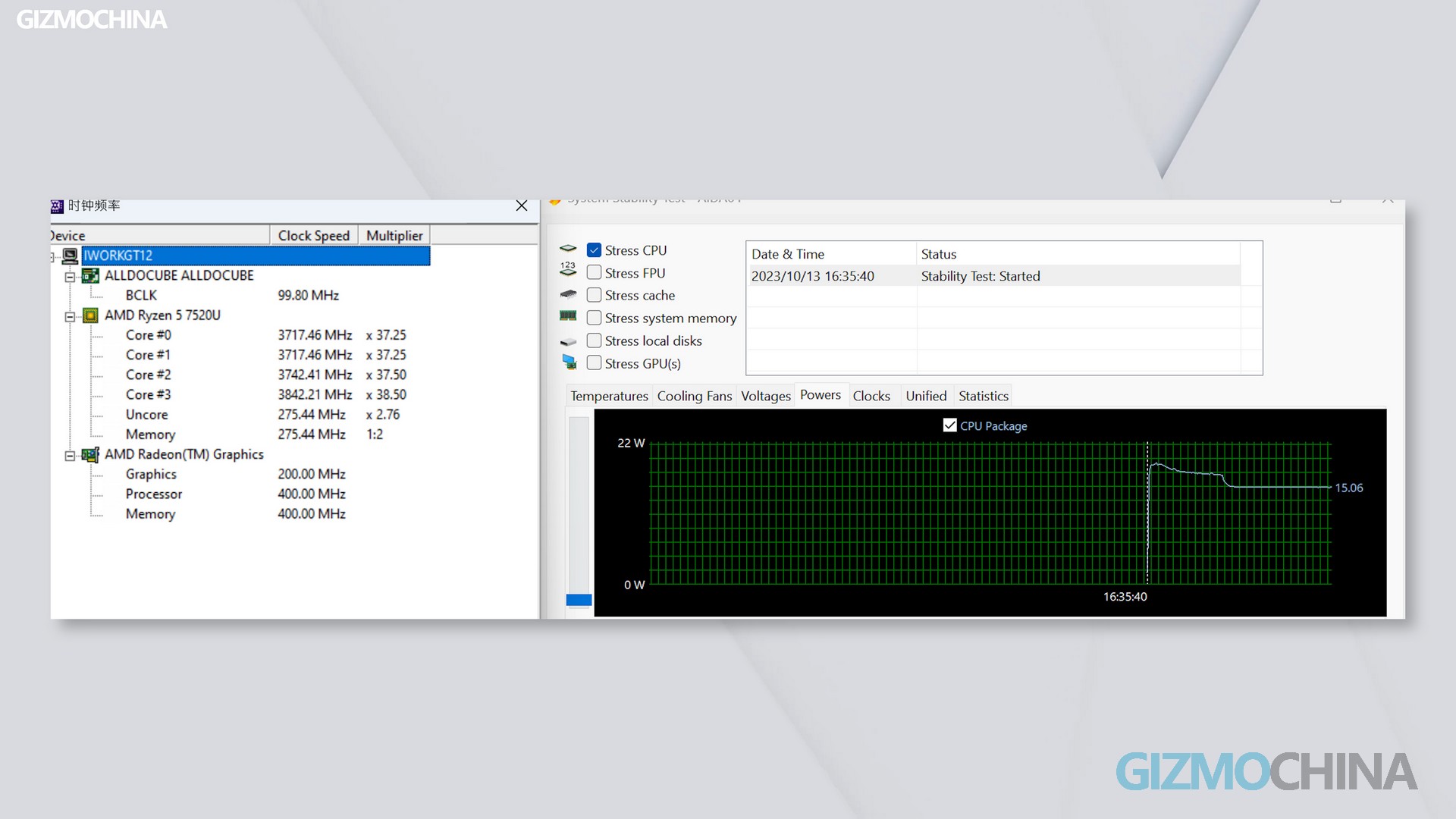
Task: Click the cache chip icon beside Stress cache
Action: 568,294
